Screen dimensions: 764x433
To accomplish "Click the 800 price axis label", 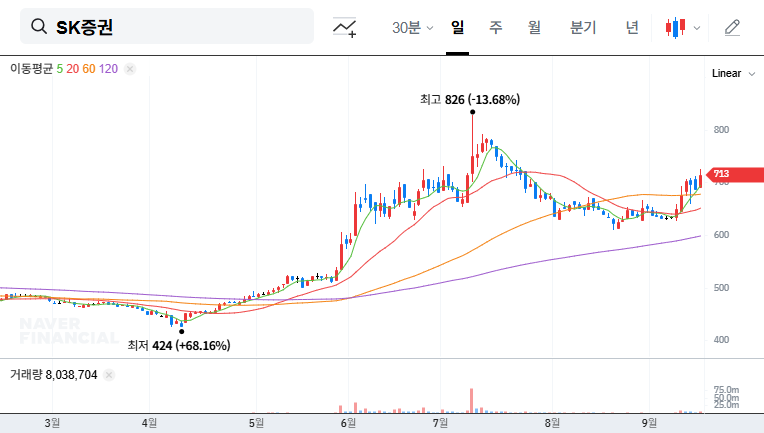I will tap(721, 130).
